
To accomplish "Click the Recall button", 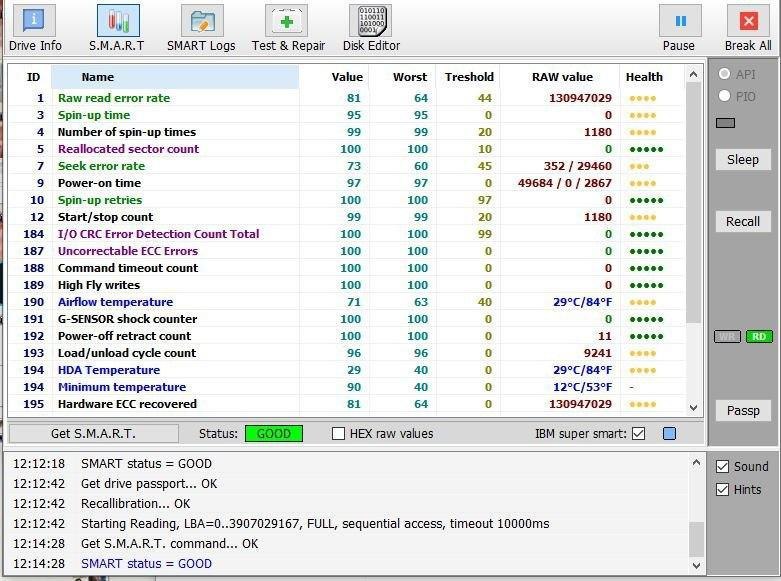I will pyautogui.click(x=743, y=221).
